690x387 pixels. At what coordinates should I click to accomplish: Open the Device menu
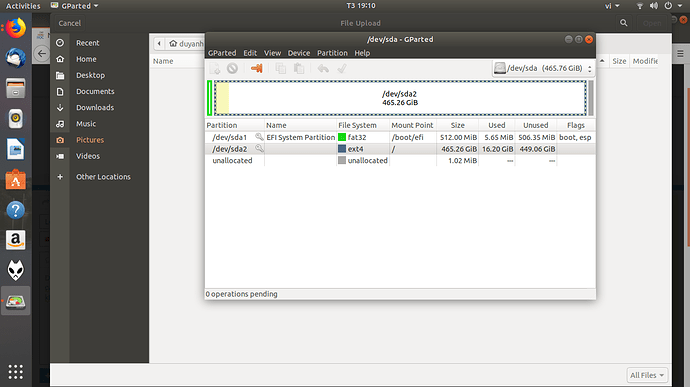point(299,53)
